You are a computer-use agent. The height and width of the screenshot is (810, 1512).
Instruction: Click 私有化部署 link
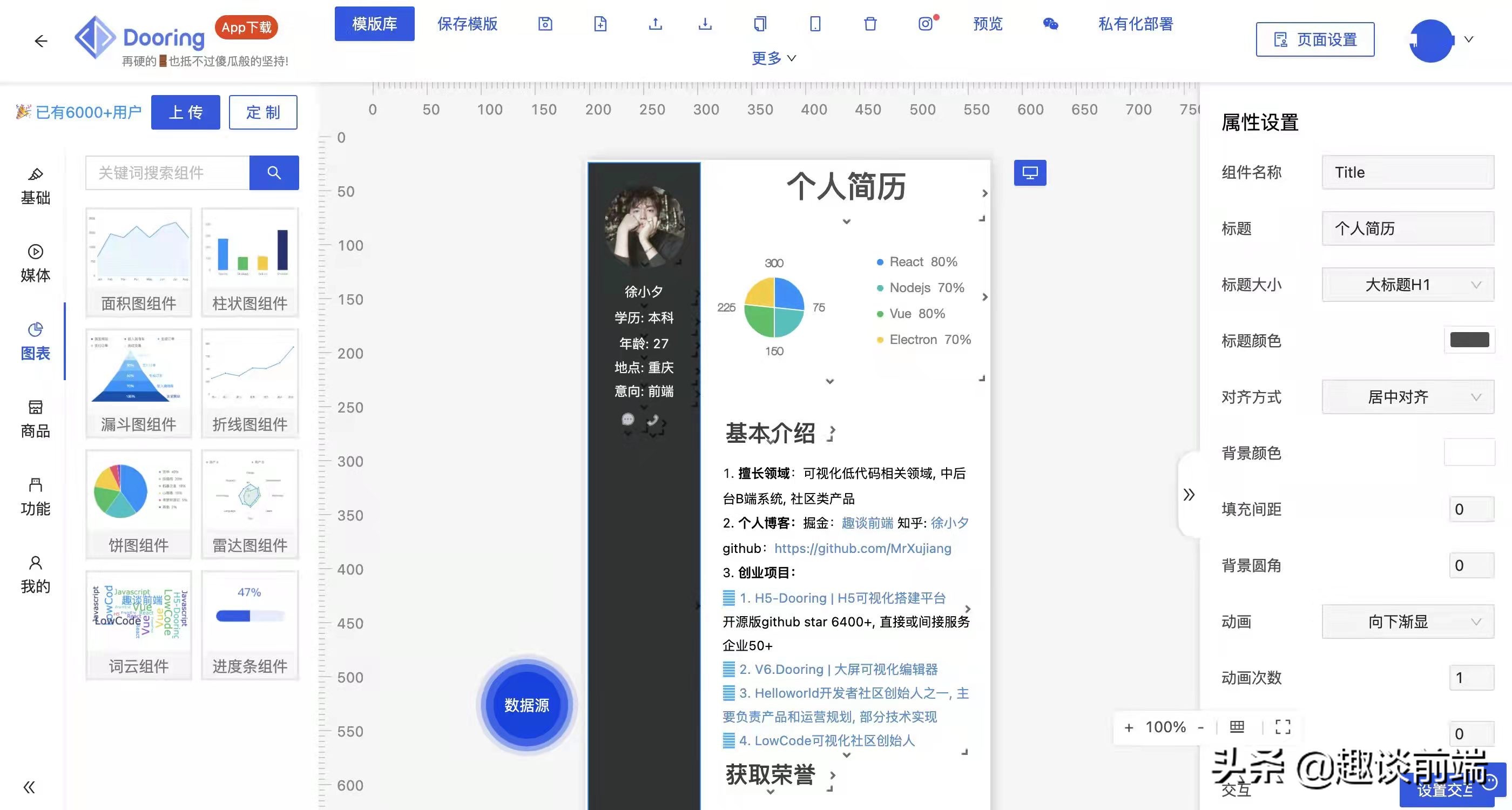pyautogui.click(x=1136, y=23)
